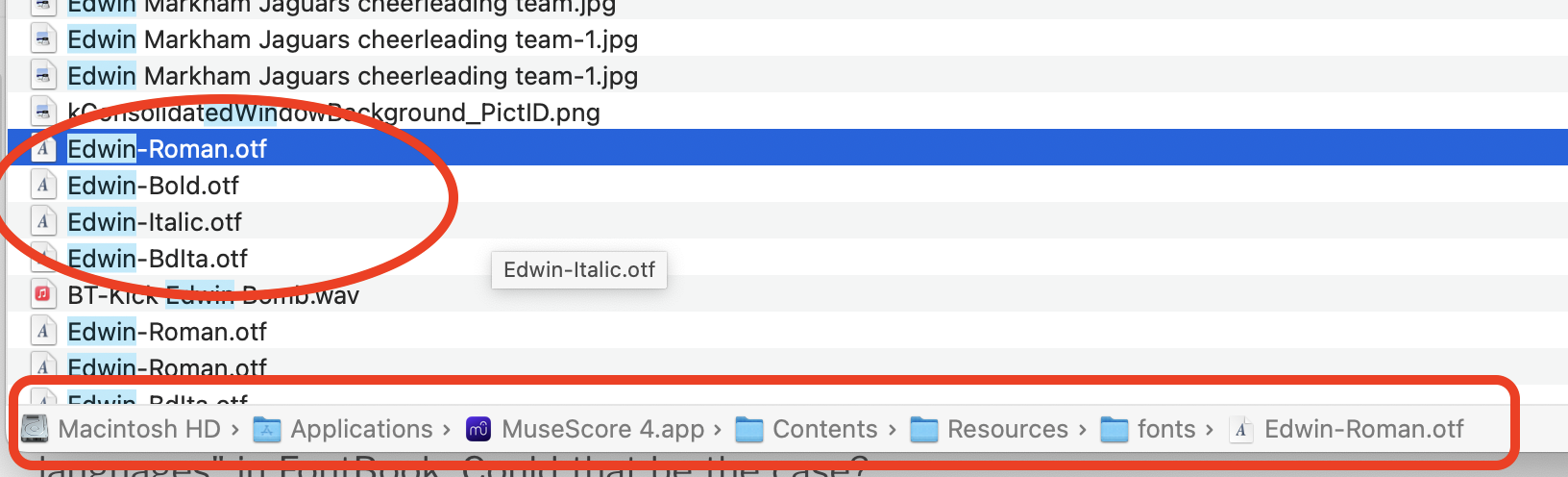Click the Applications folder icon in path bar
Viewport: 1568px width, 477px height.
click(266, 429)
